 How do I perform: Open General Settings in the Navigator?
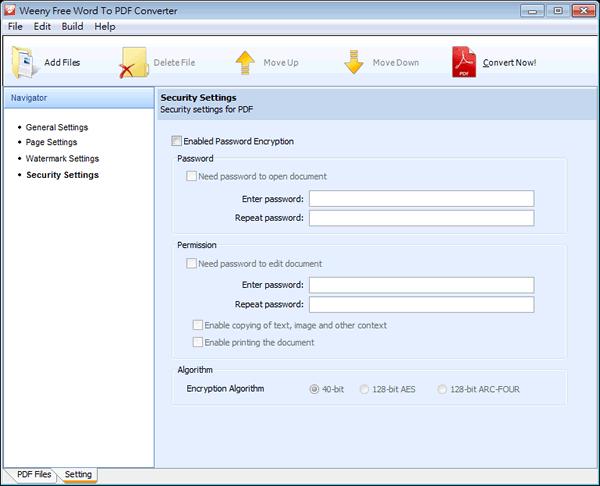click(57, 127)
